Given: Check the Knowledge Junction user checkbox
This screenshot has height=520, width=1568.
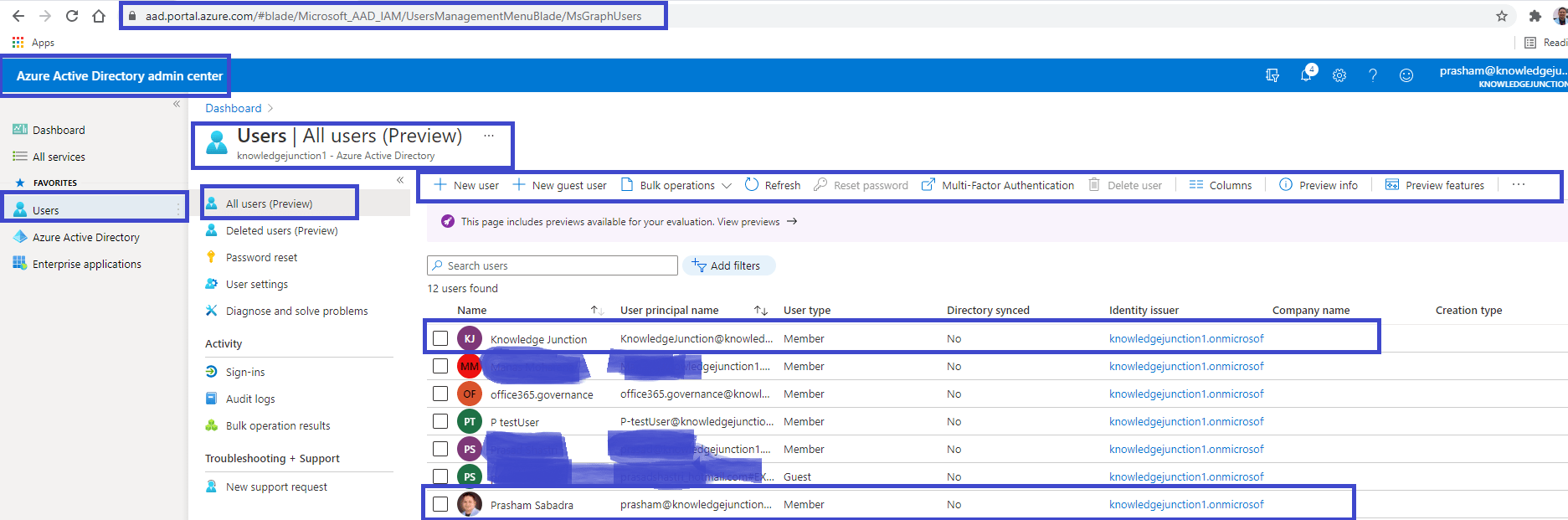Looking at the screenshot, I should pos(440,338).
